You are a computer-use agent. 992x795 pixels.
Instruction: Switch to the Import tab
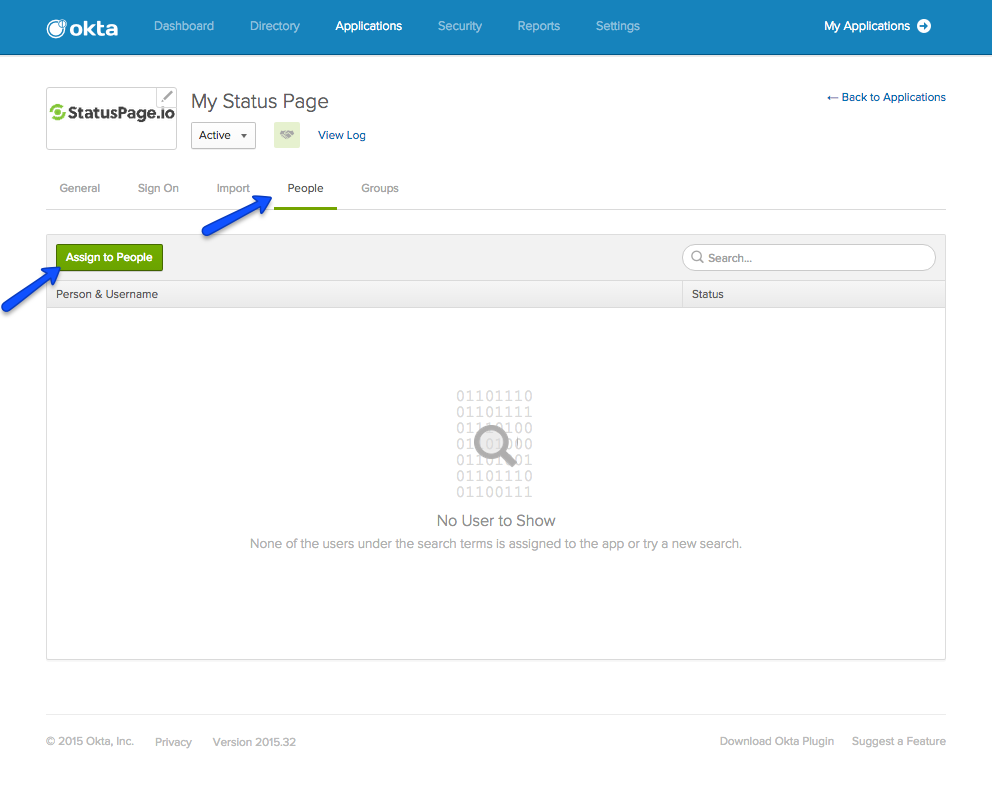pos(233,188)
